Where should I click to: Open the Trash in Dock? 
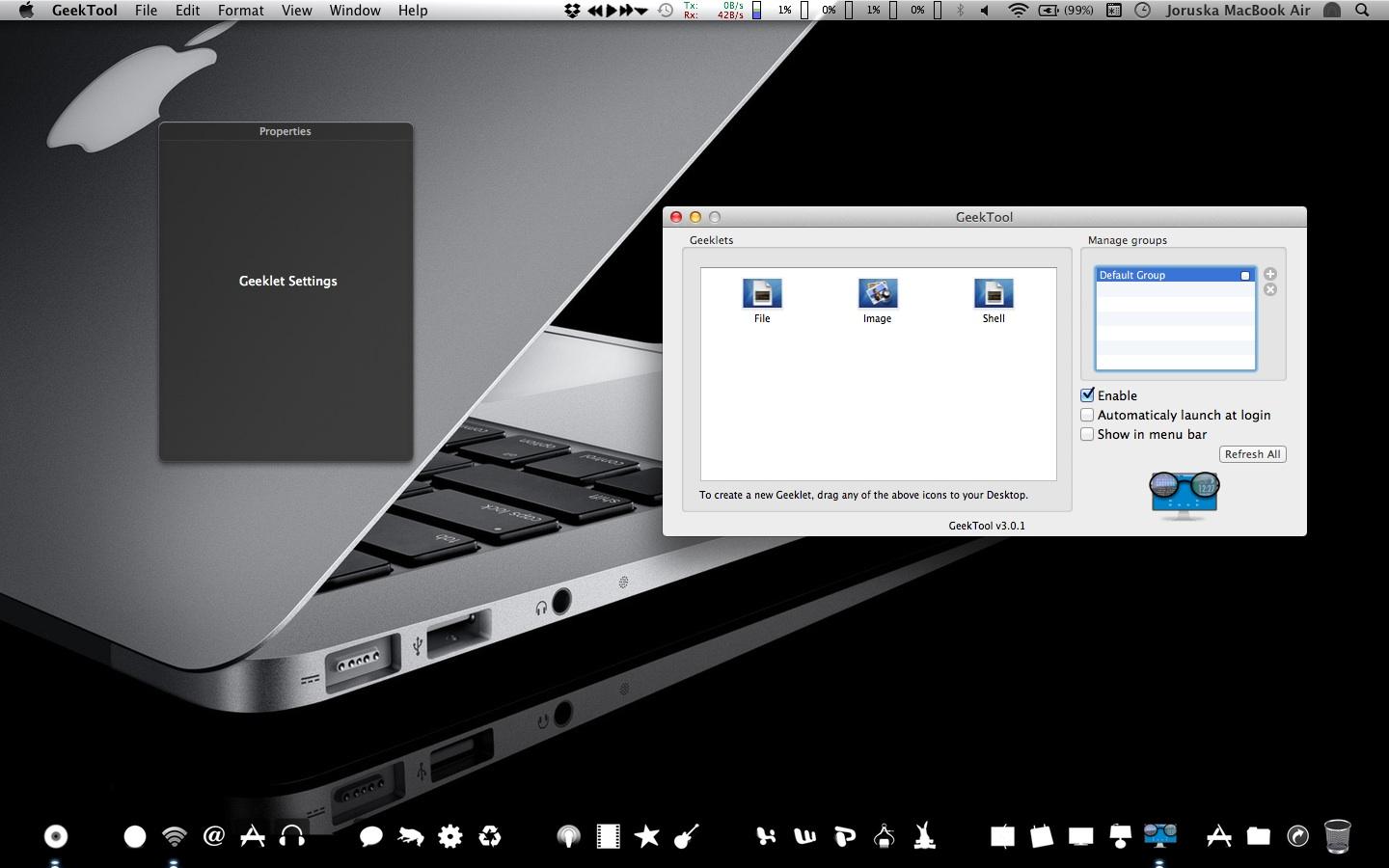pos(1338,835)
